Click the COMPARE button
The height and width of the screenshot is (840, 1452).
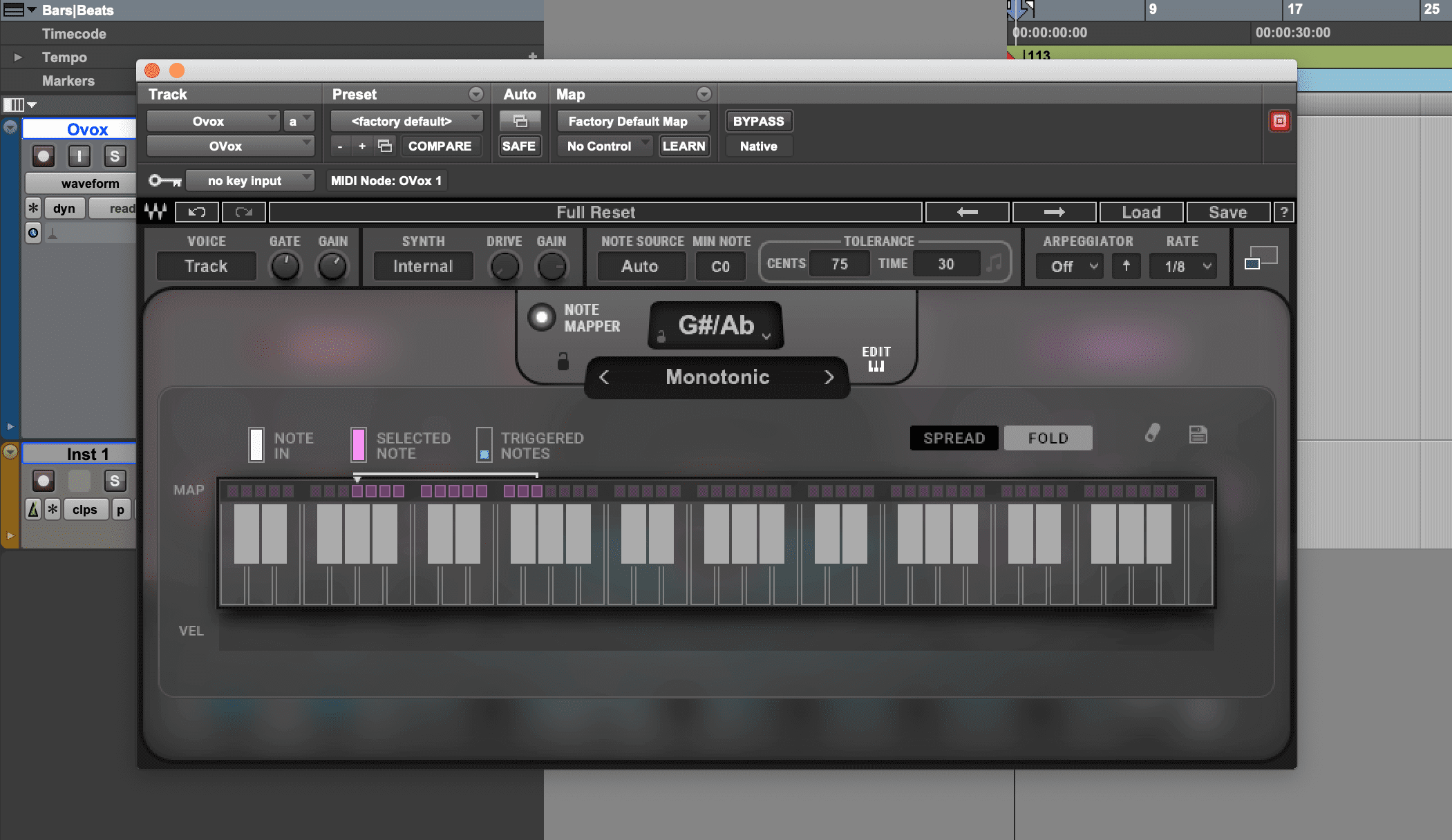tap(440, 146)
